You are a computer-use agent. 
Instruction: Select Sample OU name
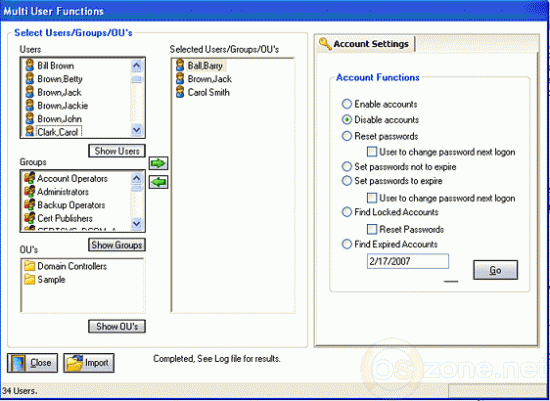point(52,279)
